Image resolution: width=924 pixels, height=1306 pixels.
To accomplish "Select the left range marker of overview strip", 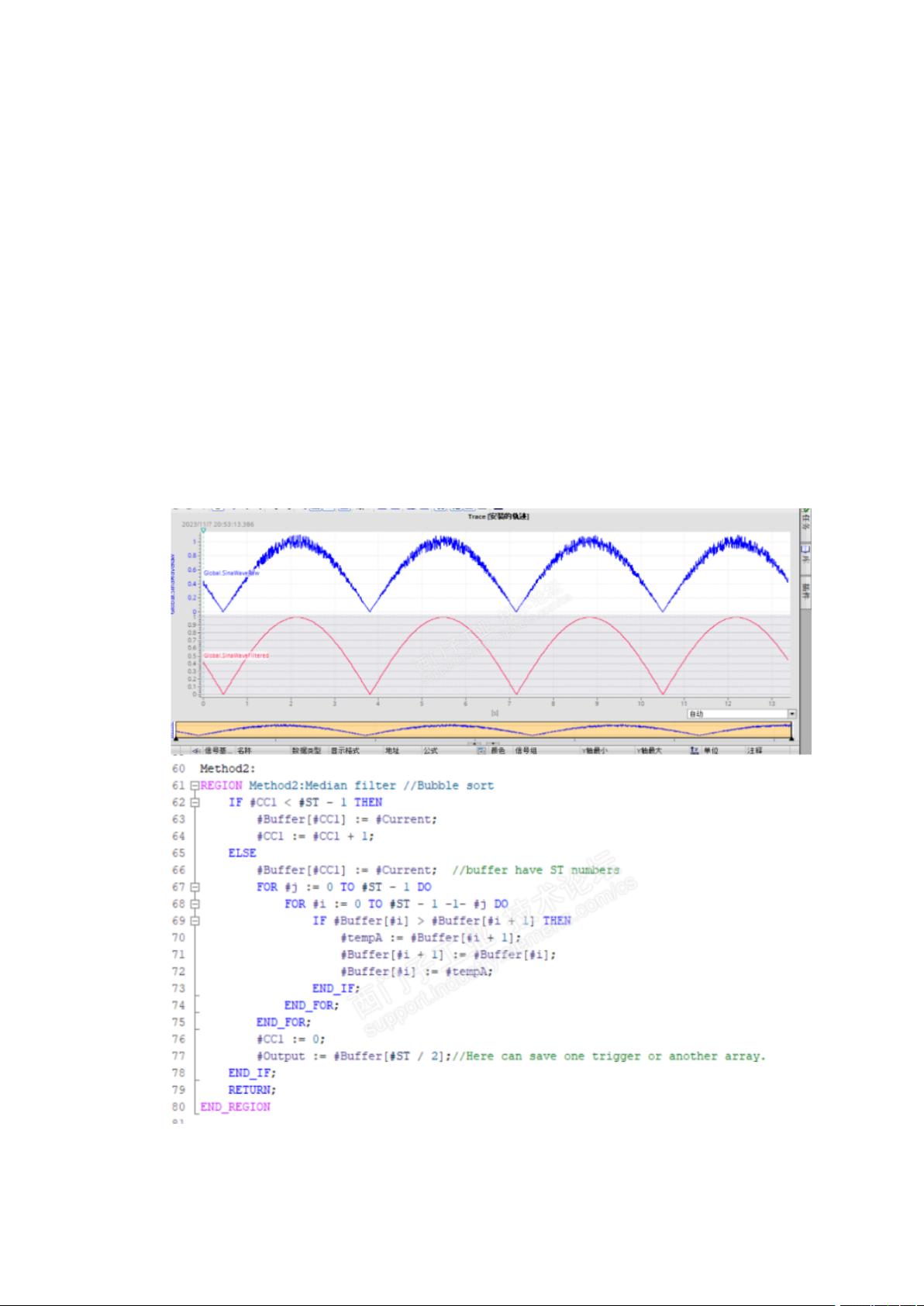I will [176, 740].
